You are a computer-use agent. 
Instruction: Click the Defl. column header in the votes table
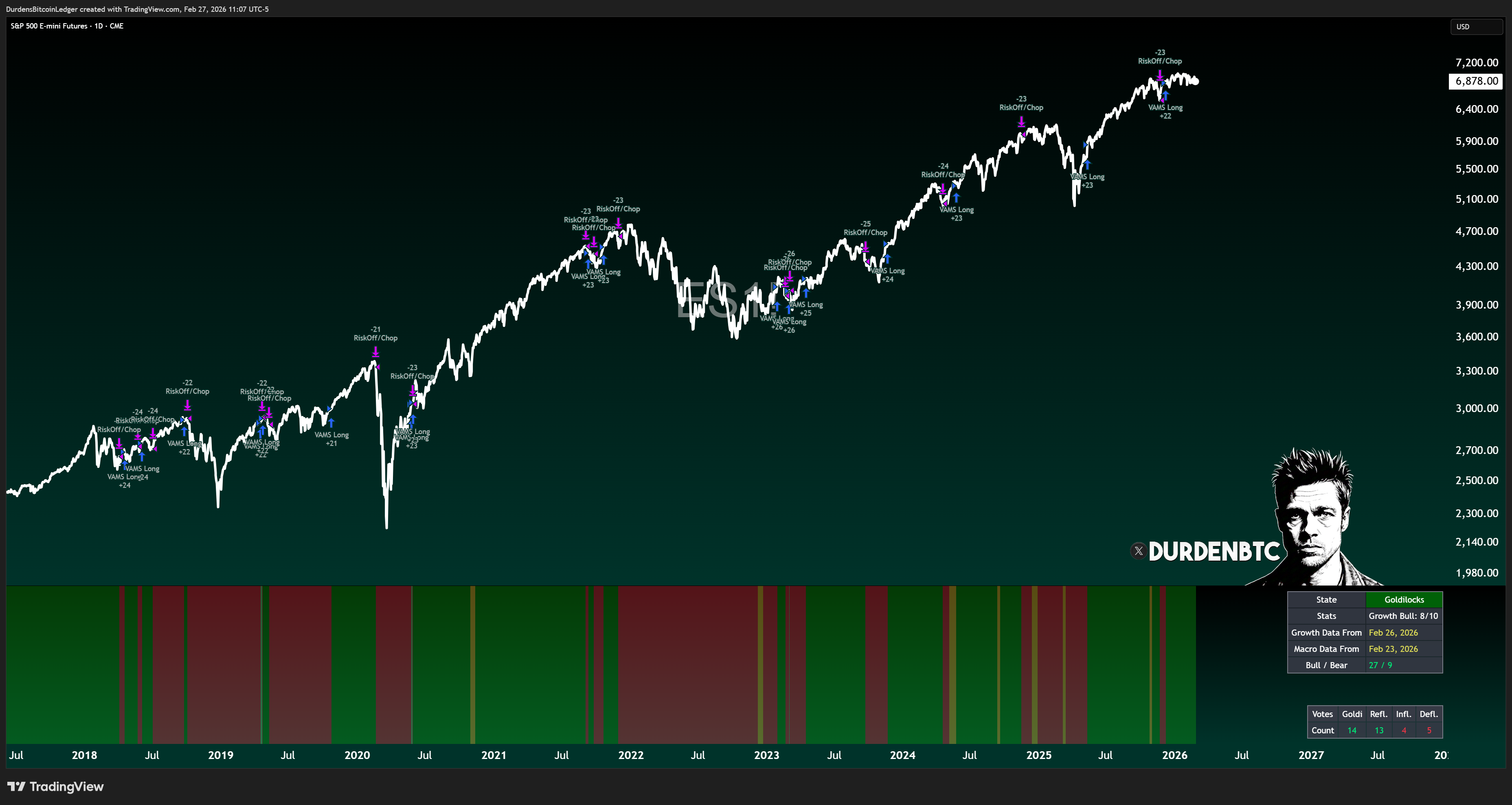pos(1428,714)
